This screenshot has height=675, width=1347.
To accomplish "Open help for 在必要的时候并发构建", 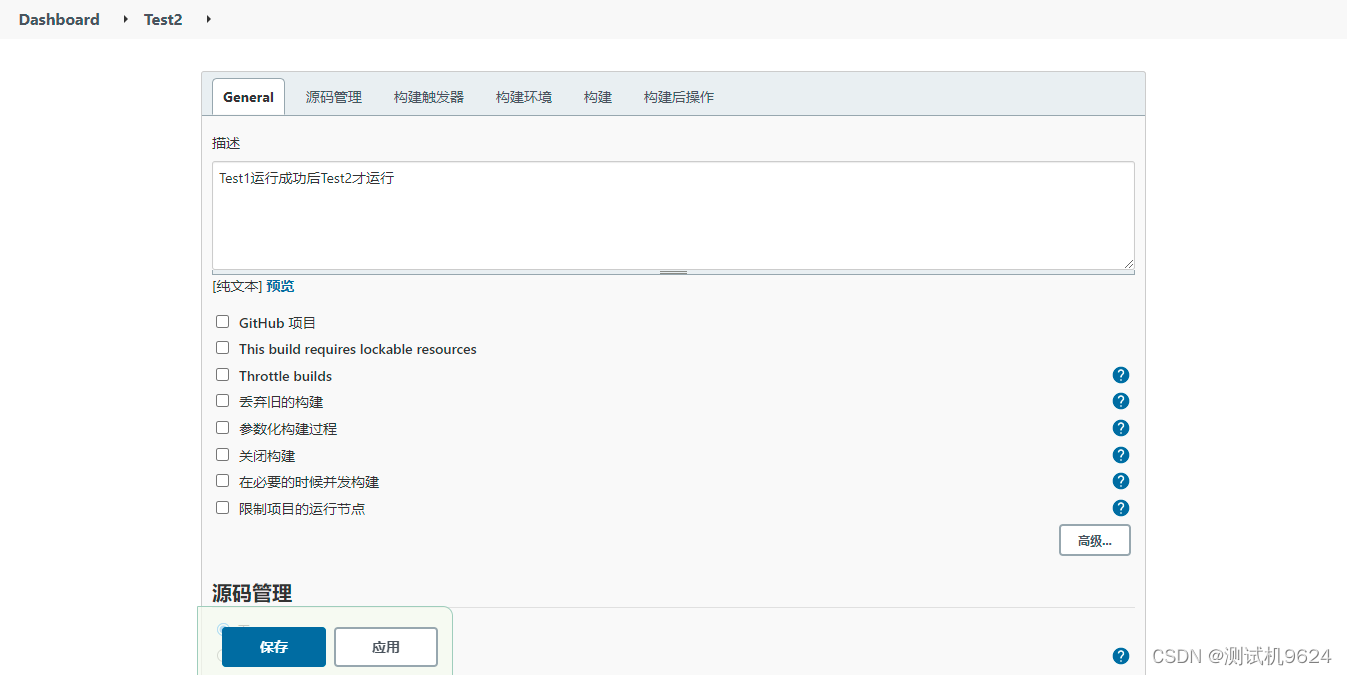I will (1121, 481).
